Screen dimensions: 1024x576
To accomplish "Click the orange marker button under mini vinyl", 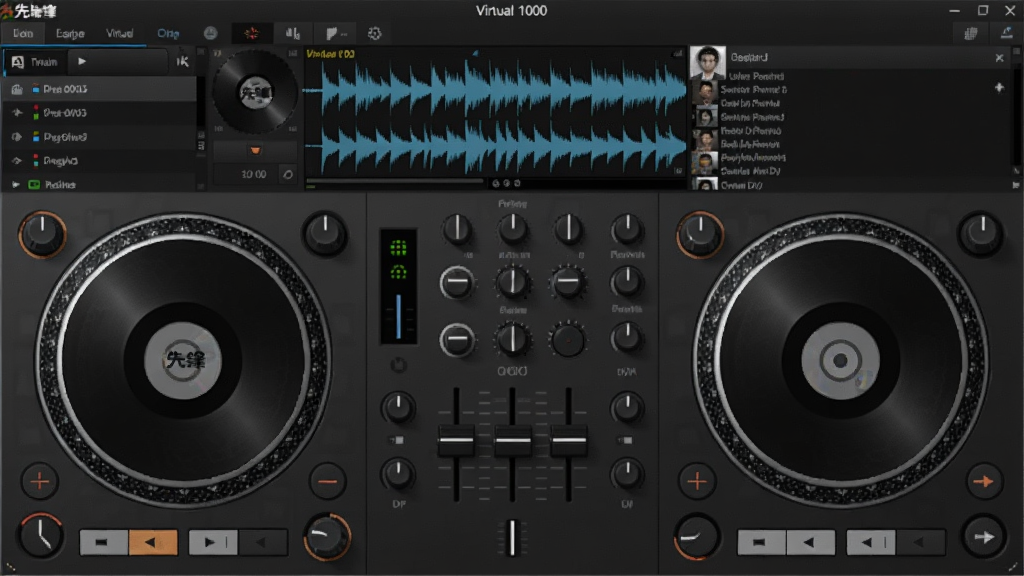I will 255,151.
